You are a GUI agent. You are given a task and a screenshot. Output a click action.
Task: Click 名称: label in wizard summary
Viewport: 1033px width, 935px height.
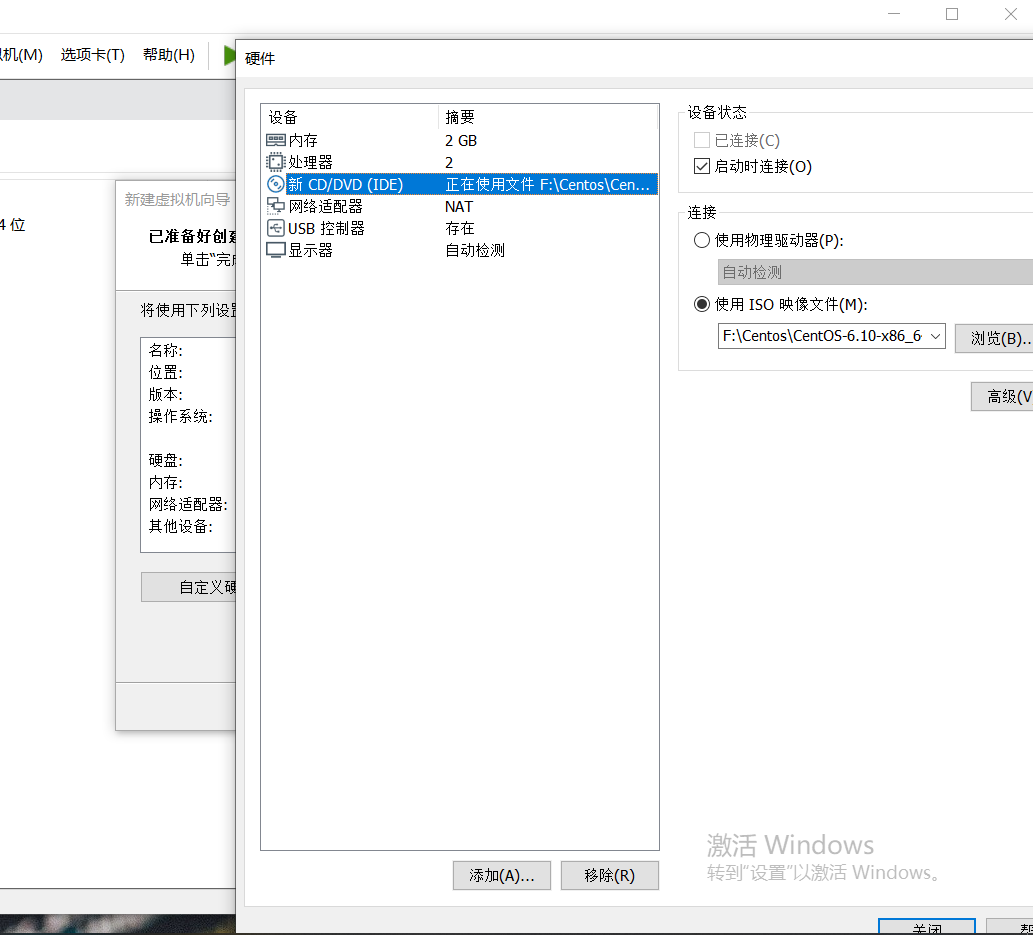[165, 350]
